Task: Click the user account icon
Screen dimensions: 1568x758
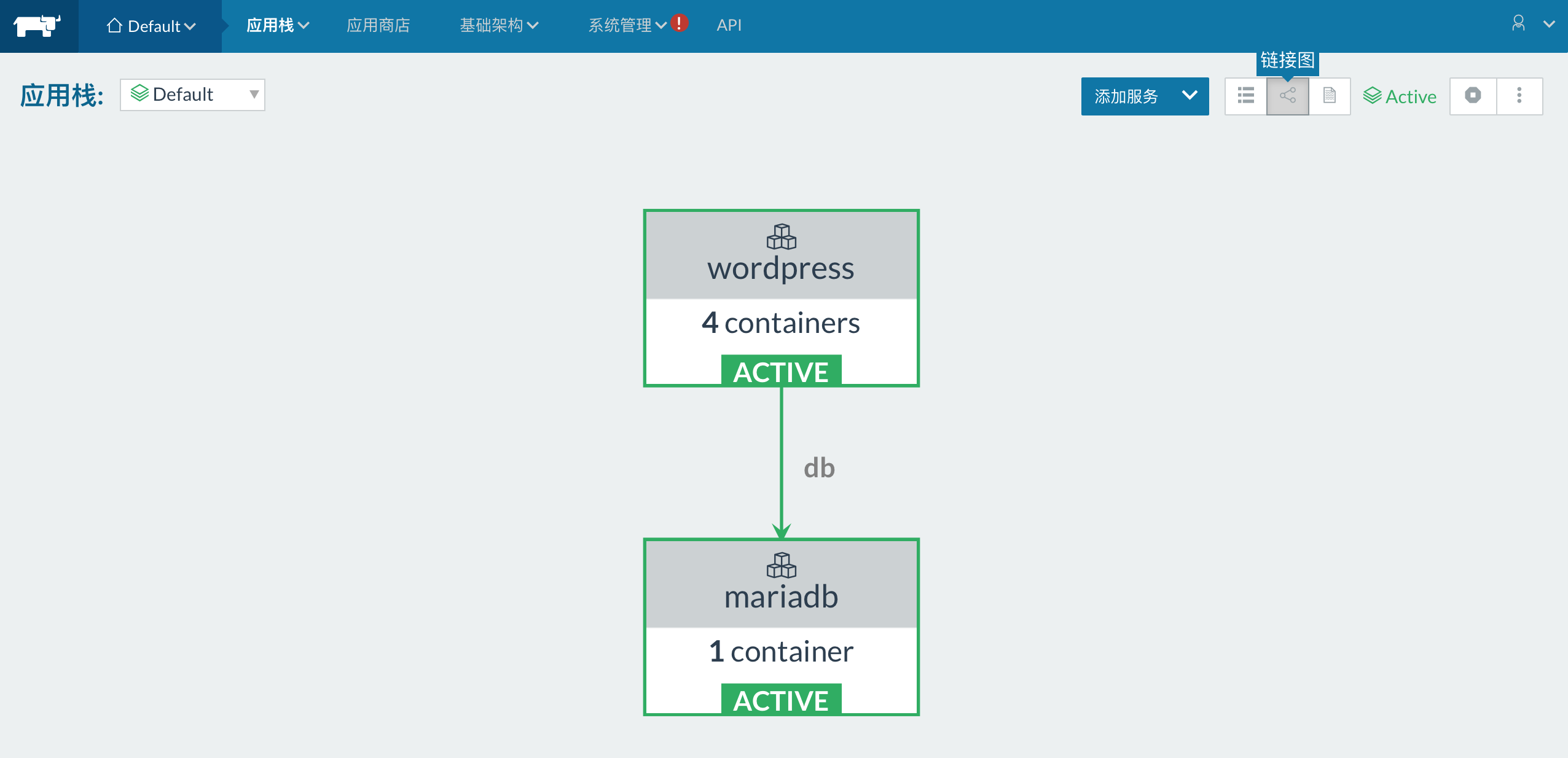Action: 1518,24
